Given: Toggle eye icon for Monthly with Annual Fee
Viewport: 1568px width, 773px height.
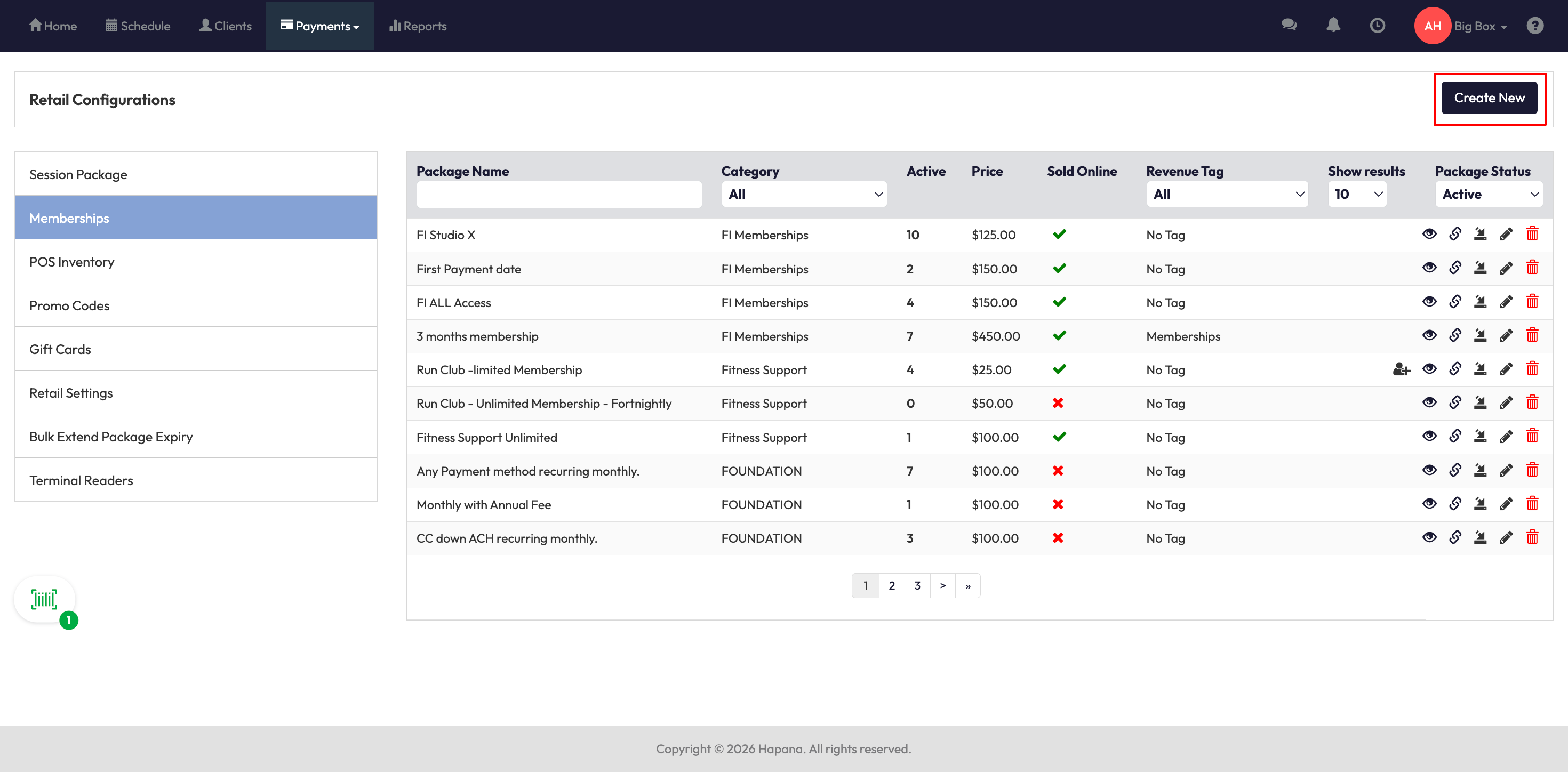Looking at the screenshot, I should 1429,504.
